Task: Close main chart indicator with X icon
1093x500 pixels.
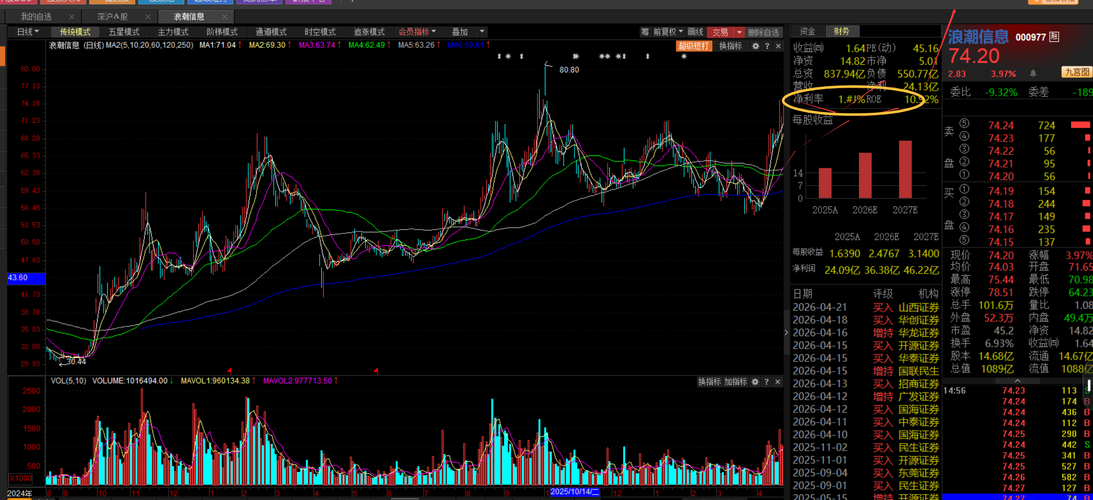Action: coord(778,46)
